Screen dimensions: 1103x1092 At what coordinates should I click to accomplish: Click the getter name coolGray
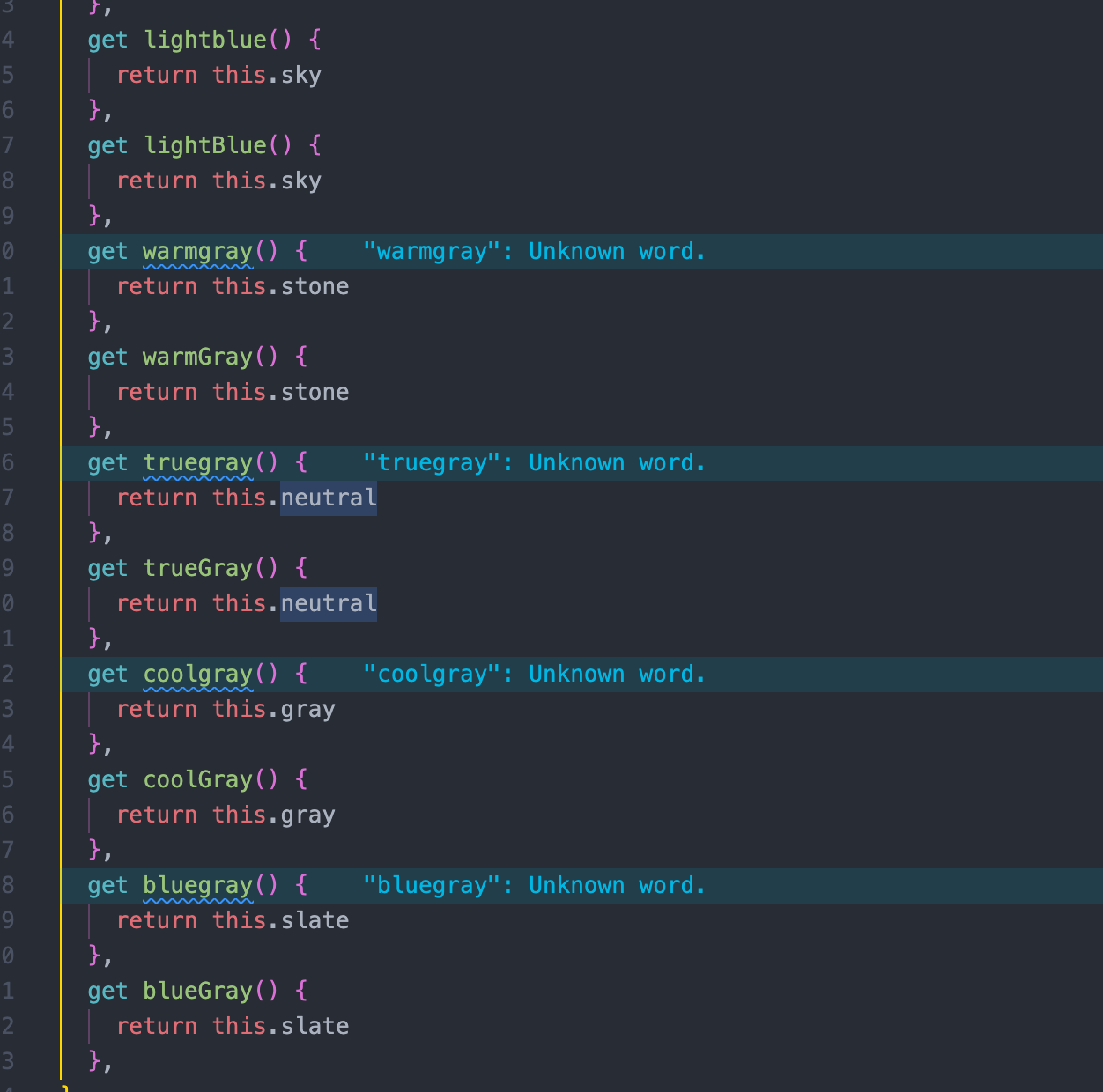[197, 779]
